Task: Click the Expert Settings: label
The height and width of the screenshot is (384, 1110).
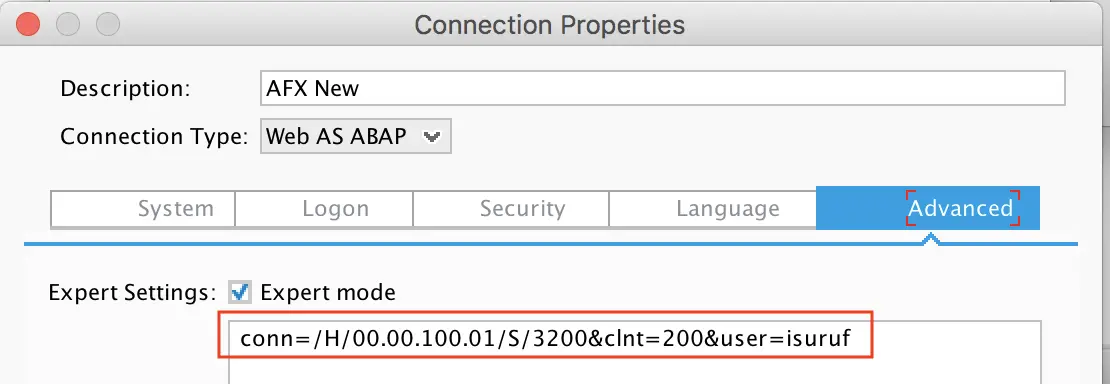Action: coord(132,292)
